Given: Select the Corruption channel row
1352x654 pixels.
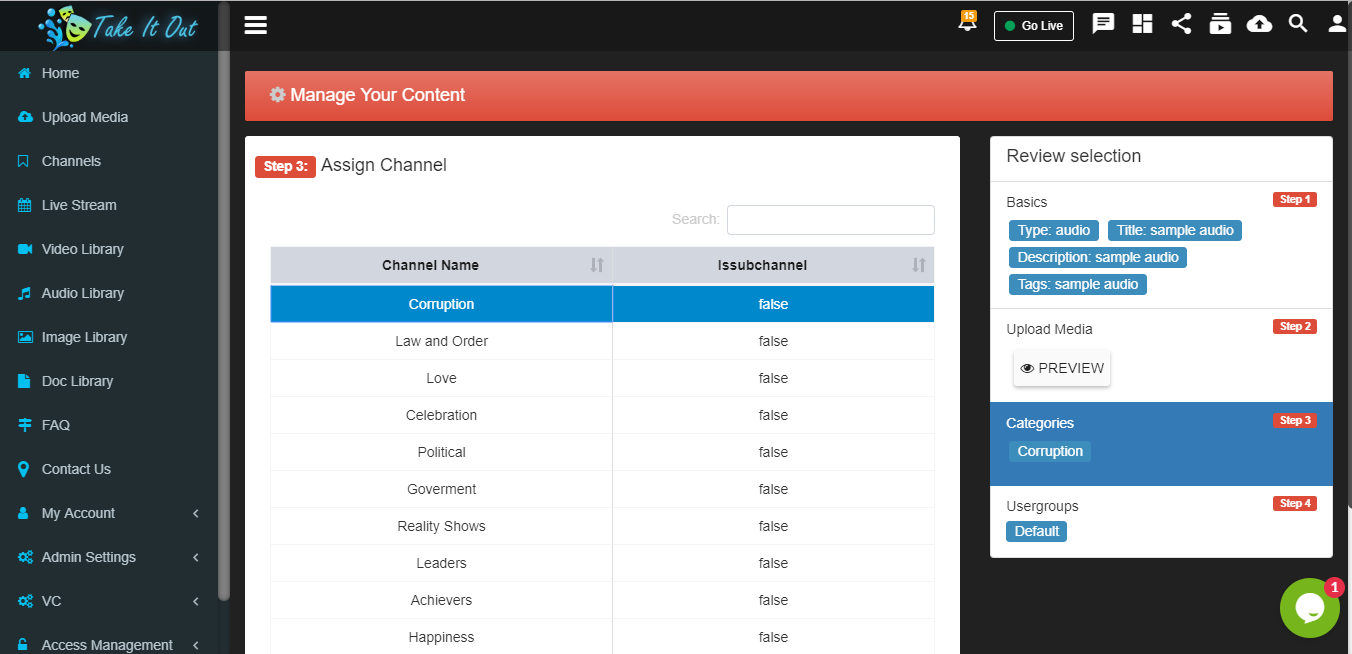Looking at the screenshot, I should (602, 304).
